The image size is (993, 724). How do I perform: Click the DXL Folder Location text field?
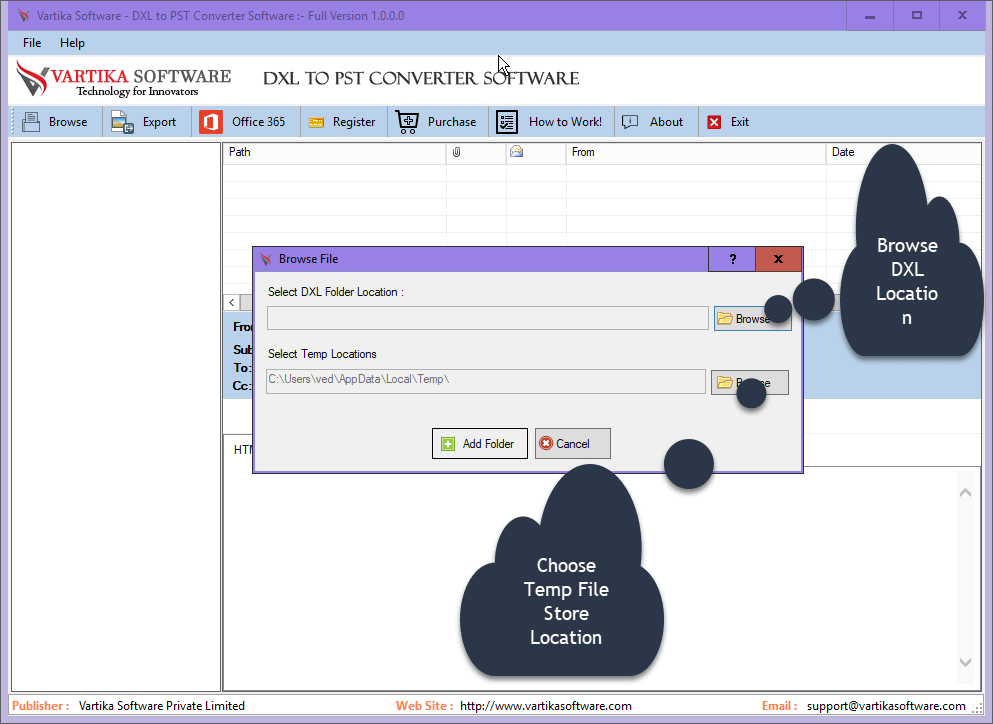[x=488, y=318]
